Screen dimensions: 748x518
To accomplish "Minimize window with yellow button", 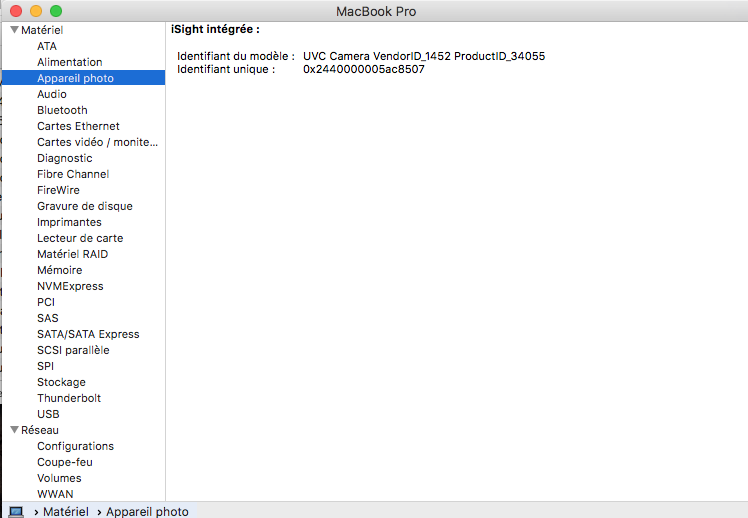I will pyautogui.click(x=36, y=11).
